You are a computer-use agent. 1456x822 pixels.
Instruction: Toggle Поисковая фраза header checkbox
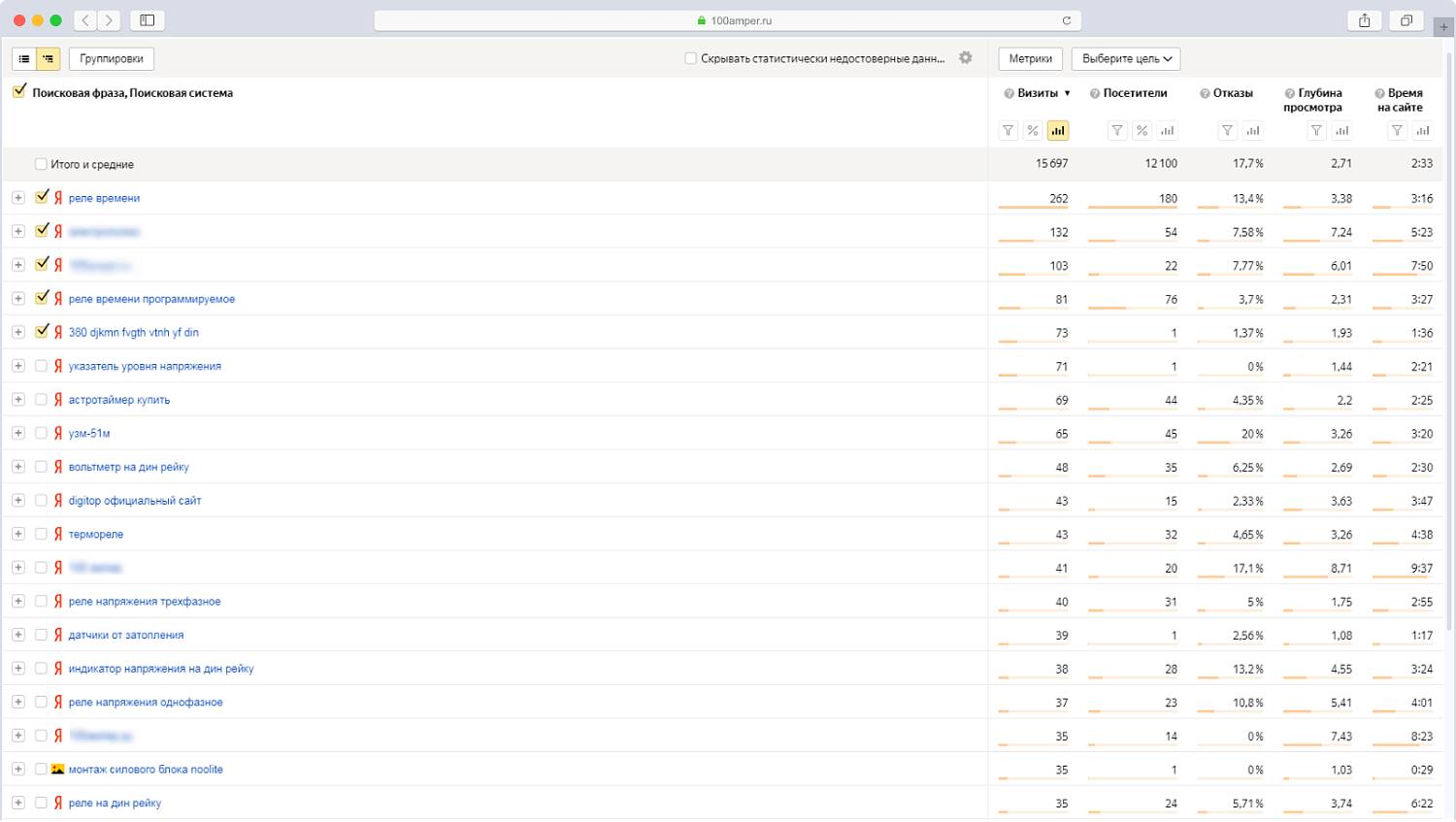coord(19,92)
